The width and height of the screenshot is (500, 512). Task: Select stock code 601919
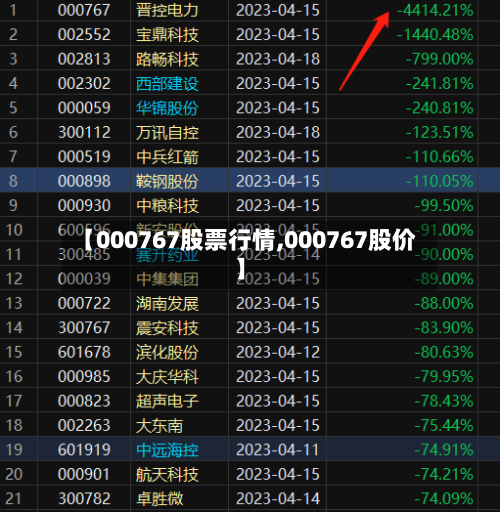point(84,450)
